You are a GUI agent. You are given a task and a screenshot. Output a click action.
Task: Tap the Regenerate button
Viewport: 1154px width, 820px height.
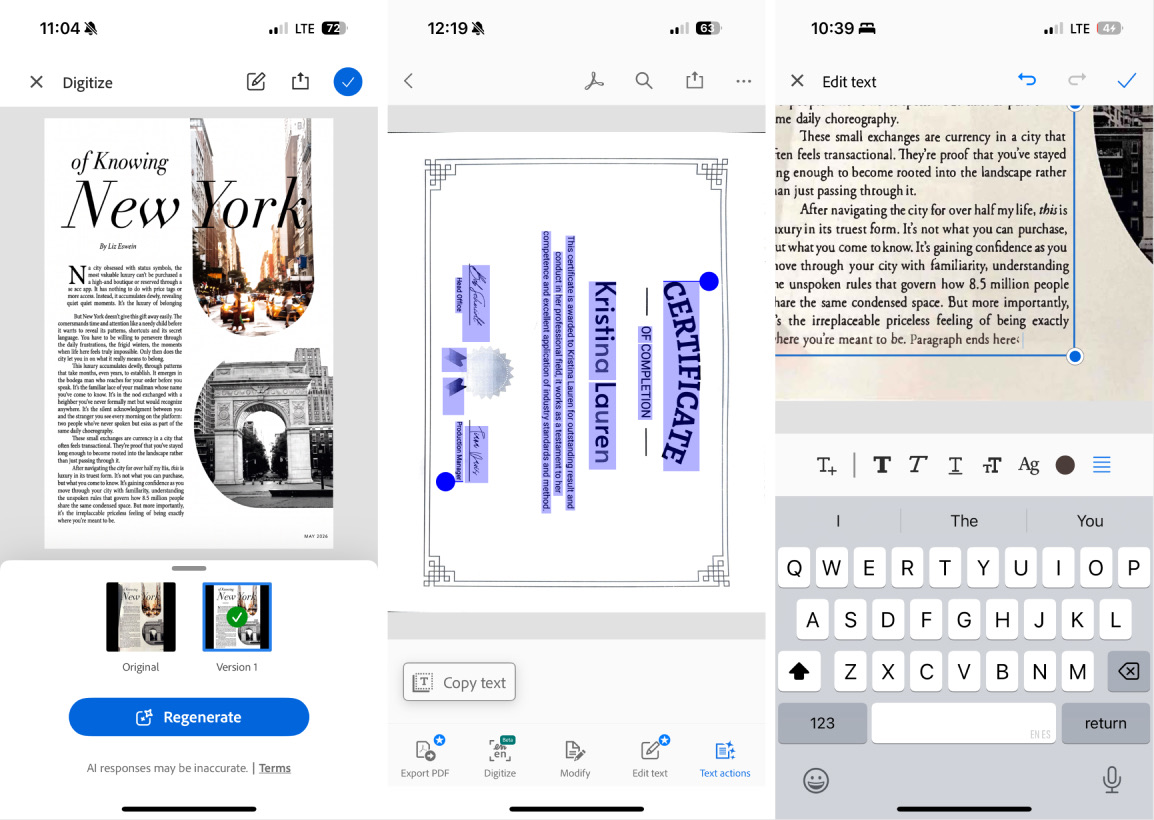[x=189, y=717]
